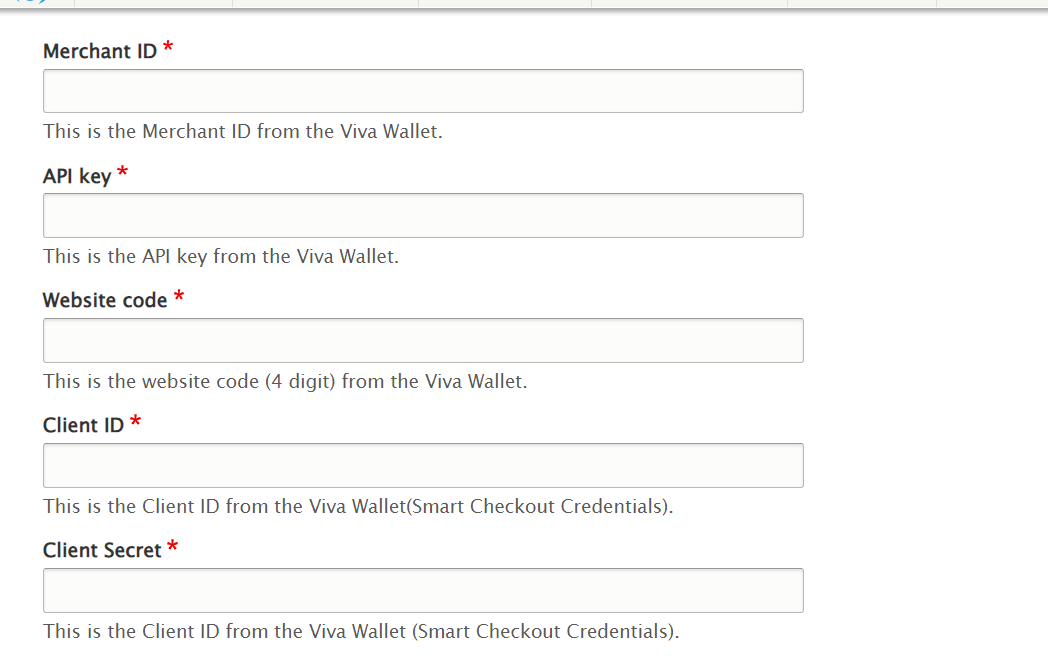Click the required asterisk next to API key
This screenshot has width=1048, height=661.
tap(122, 172)
